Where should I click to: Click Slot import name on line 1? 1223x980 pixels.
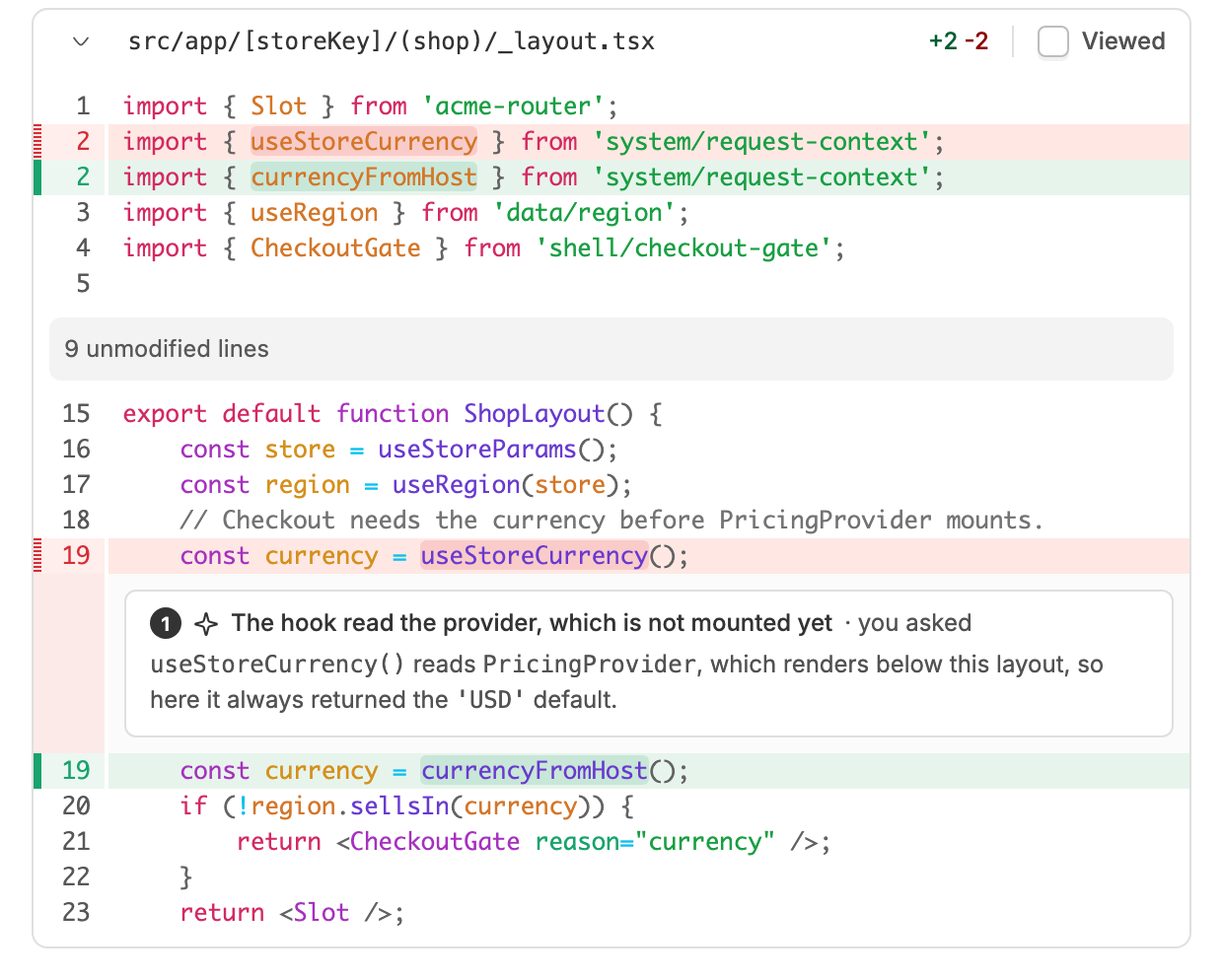click(279, 106)
